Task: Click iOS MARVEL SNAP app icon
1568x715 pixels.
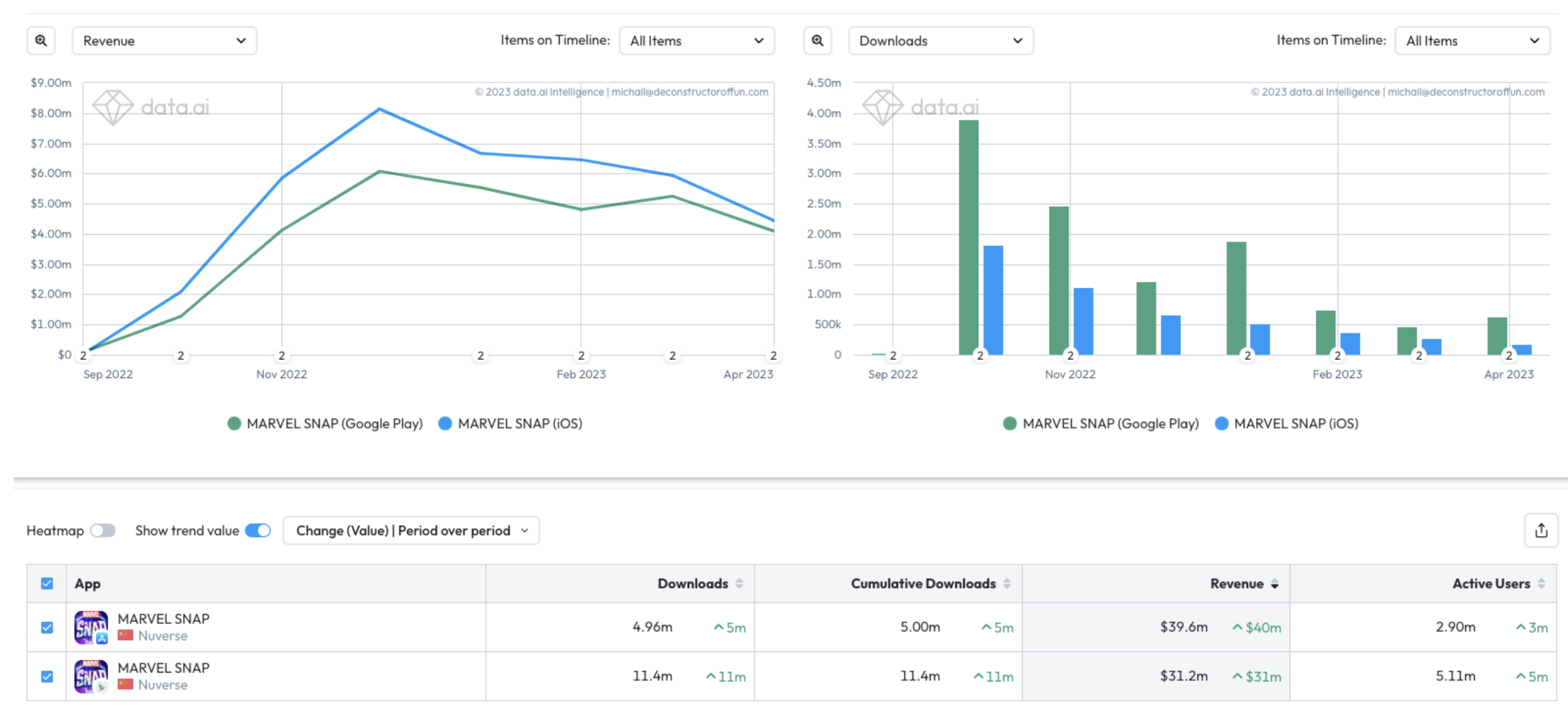Action: coord(91,627)
